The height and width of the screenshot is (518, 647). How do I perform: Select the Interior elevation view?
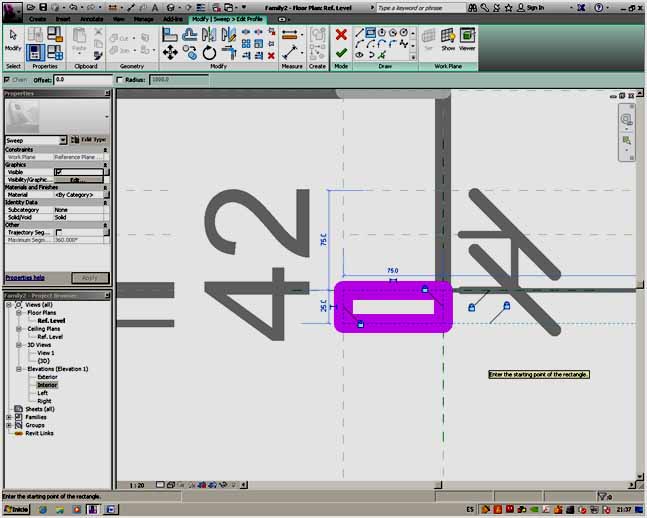tap(47, 385)
